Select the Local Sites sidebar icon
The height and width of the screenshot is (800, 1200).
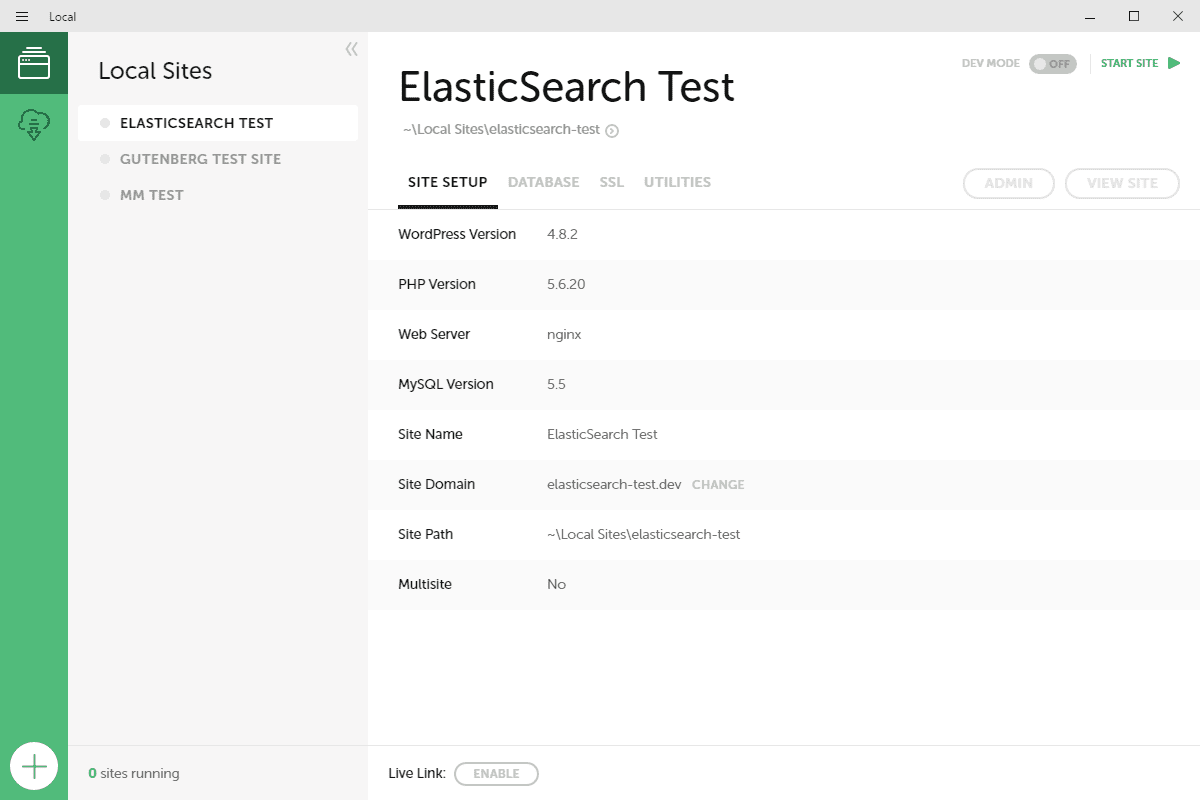(33, 63)
